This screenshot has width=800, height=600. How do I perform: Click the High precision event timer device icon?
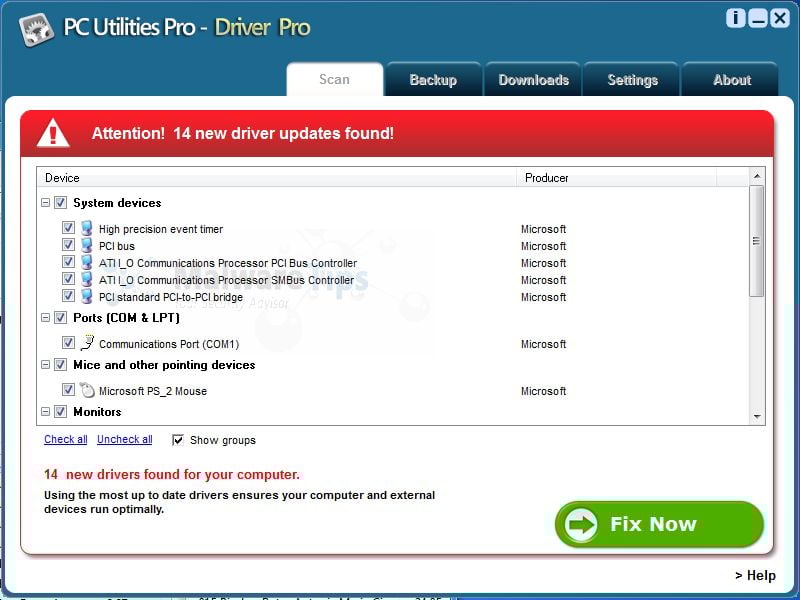(x=87, y=228)
